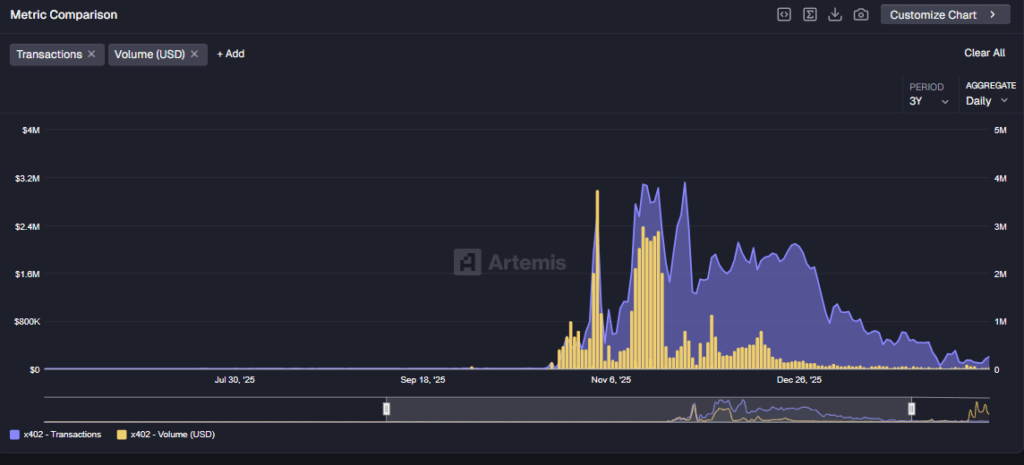Click the left range slider handle

click(387, 408)
